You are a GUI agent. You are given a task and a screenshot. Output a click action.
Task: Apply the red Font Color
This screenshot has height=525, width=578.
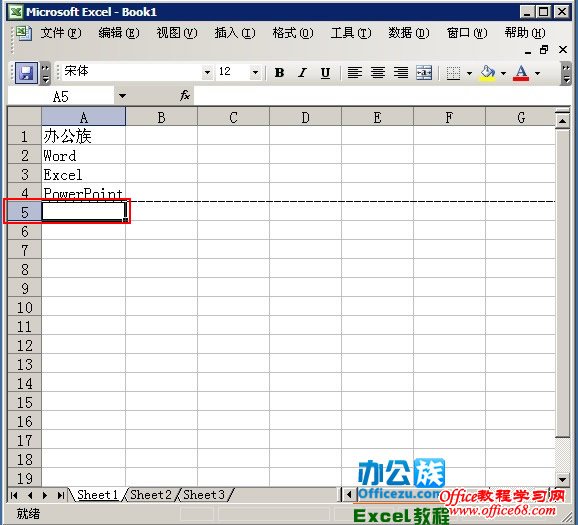click(x=521, y=73)
